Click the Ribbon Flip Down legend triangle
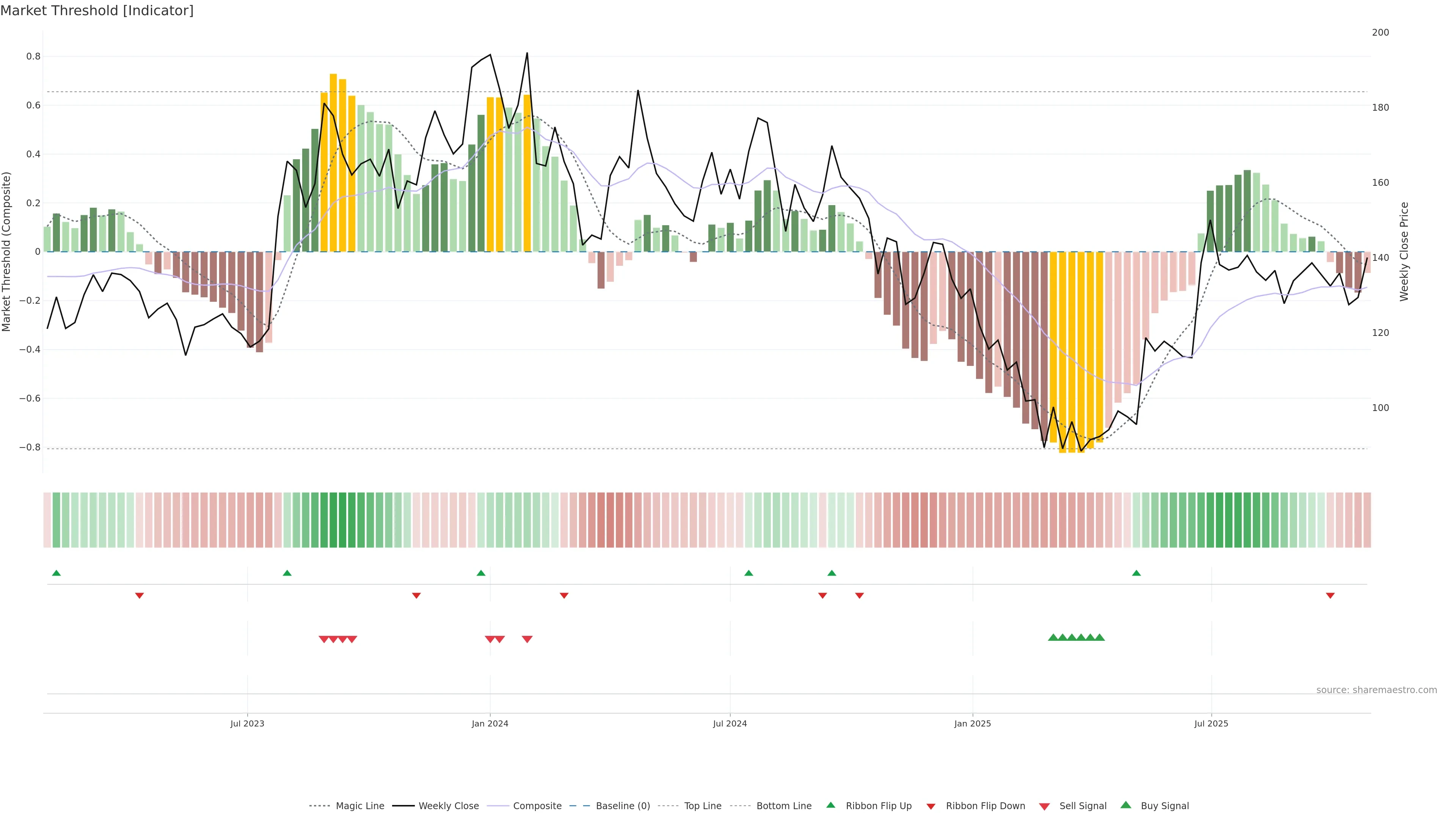1456x819 pixels. coord(931,806)
